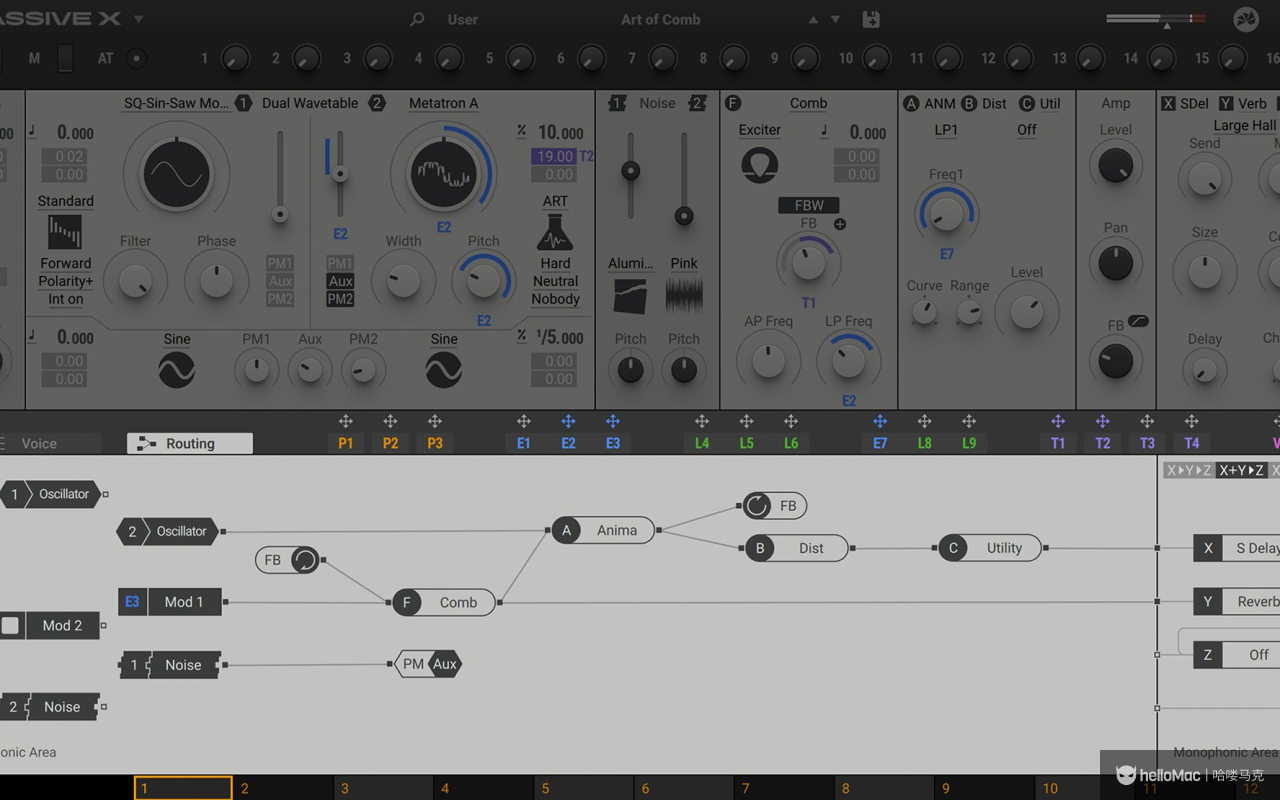
Task: Select the PM Aux routing node
Action: coord(428,664)
